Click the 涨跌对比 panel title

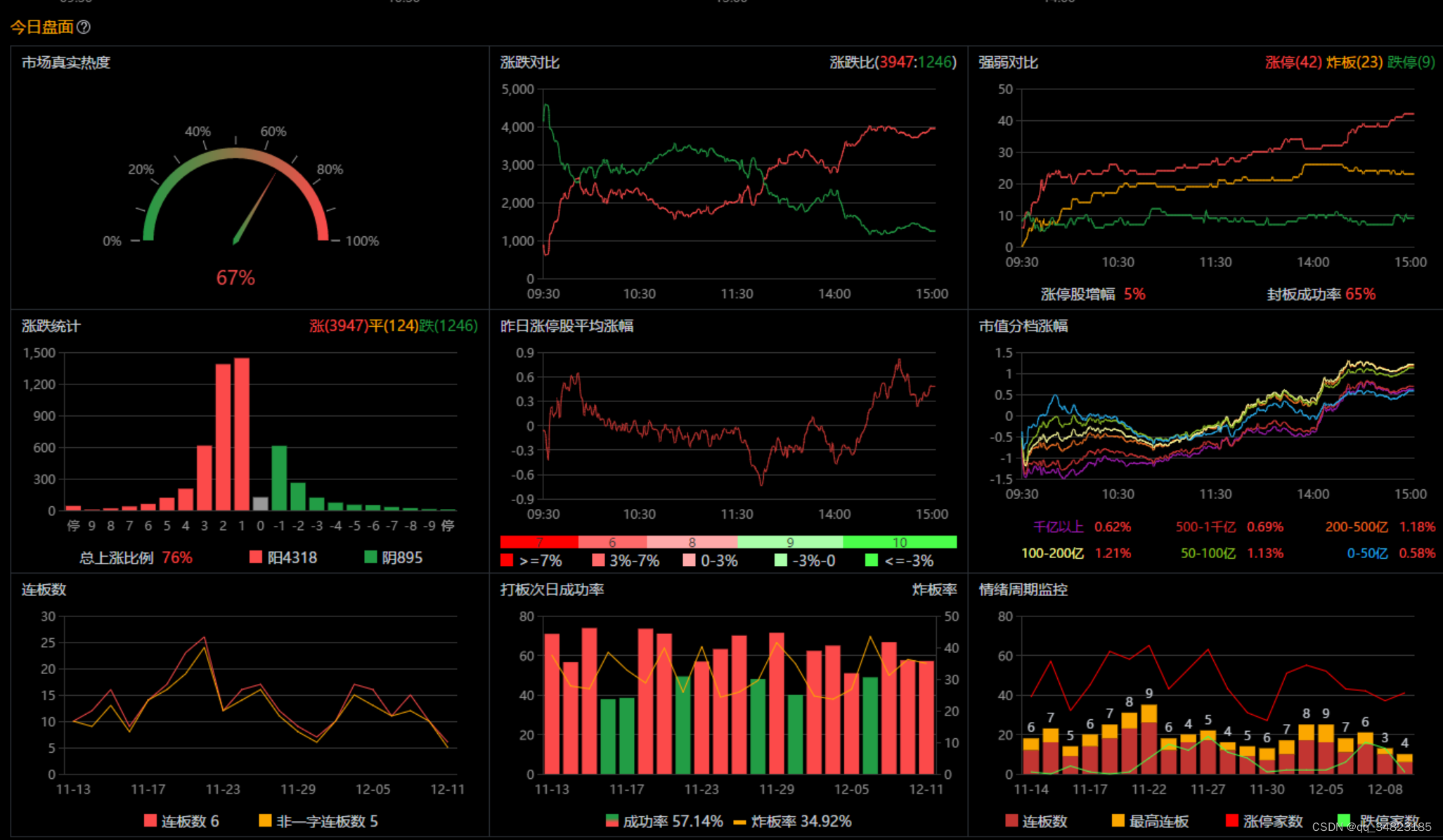(x=530, y=63)
